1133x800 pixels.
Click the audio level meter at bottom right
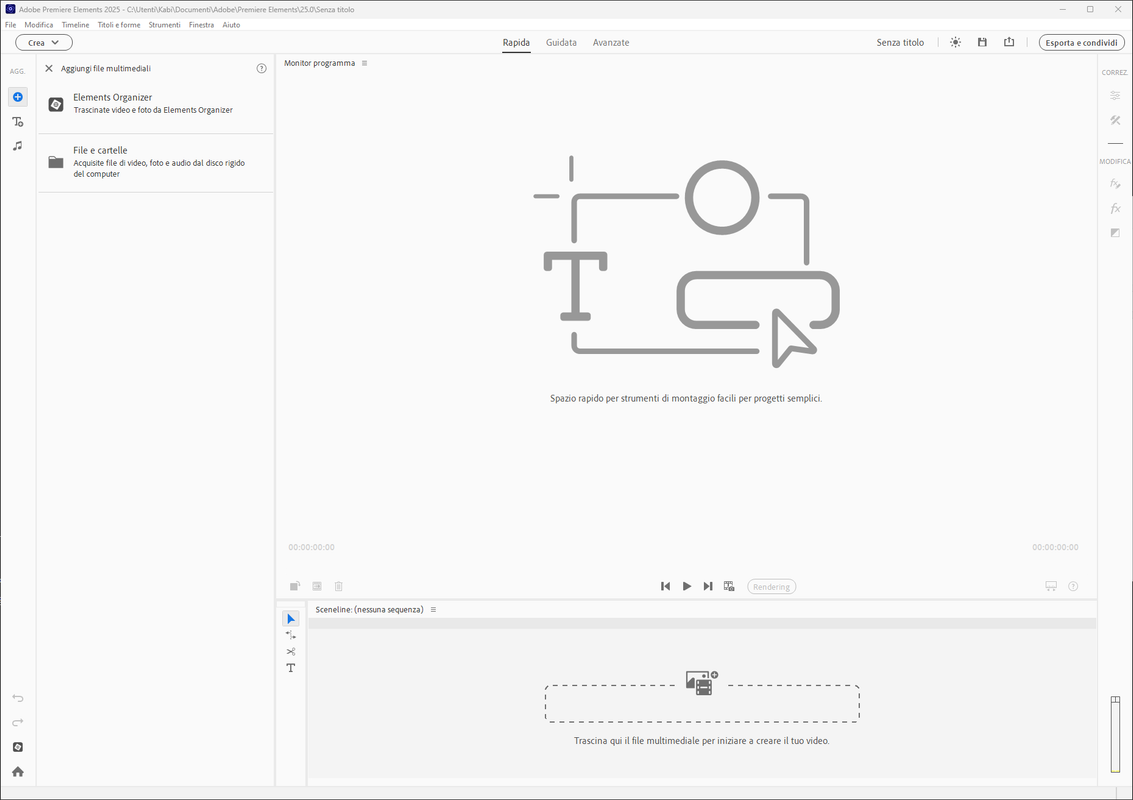pos(1115,734)
